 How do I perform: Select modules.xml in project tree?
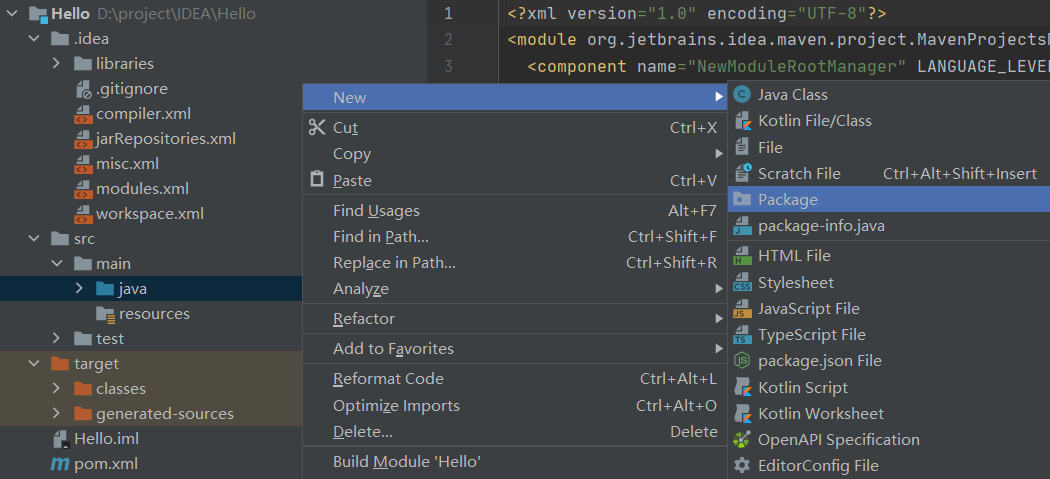tap(142, 189)
